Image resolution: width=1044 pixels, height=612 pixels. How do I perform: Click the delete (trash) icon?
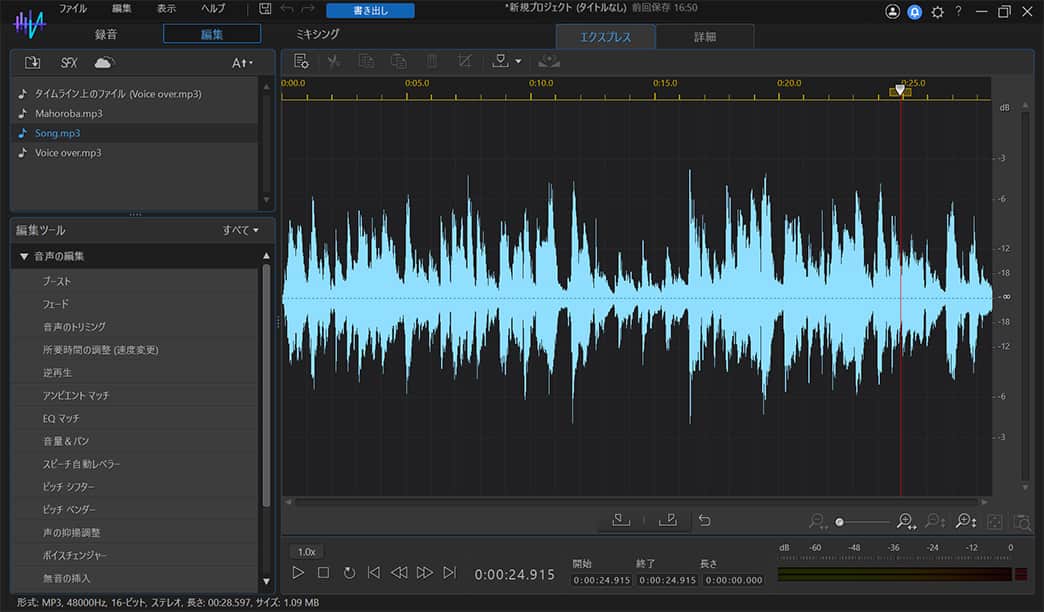[x=431, y=60]
